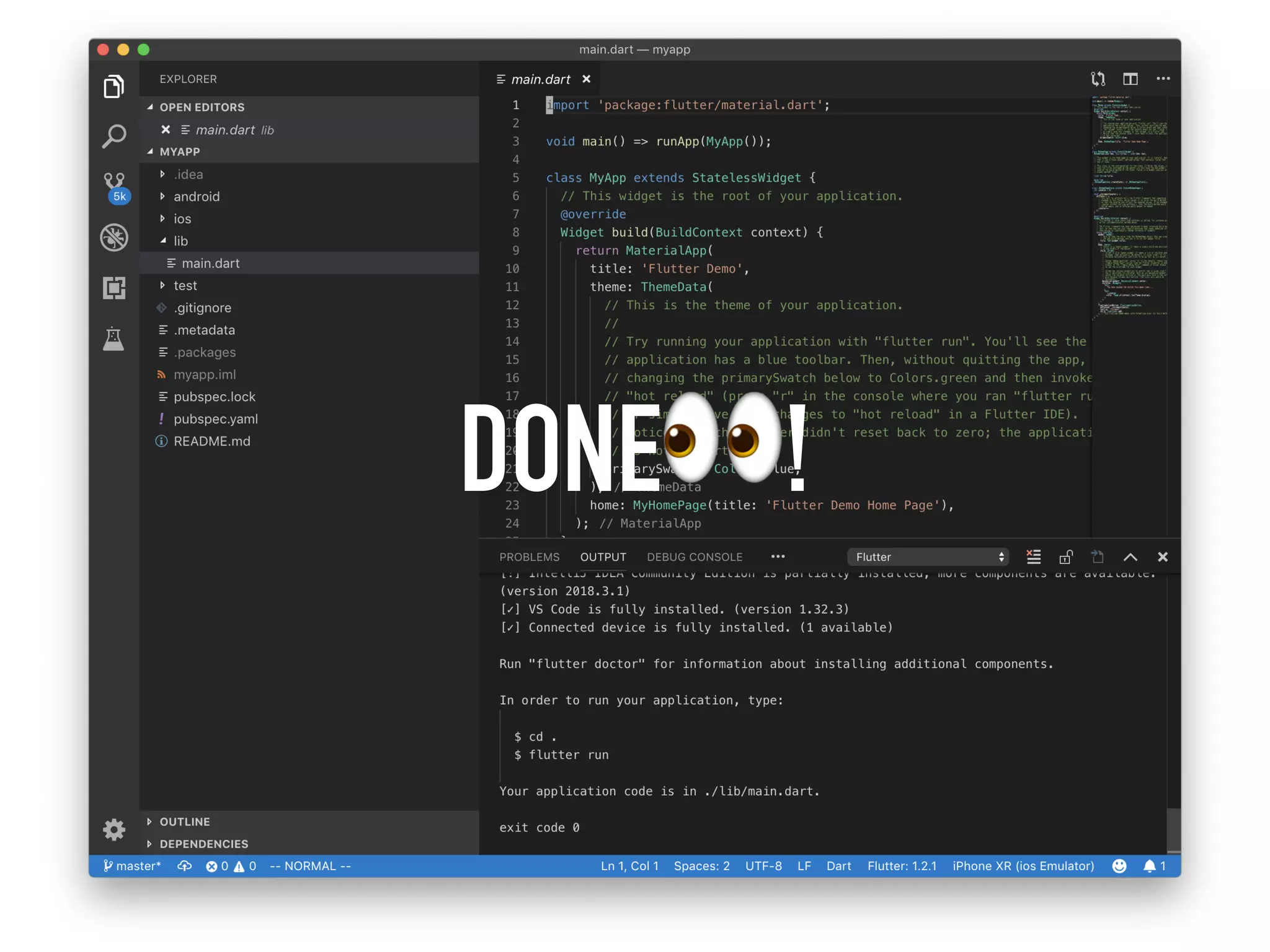The height and width of the screenshot is (952, 1270).
Task: Click the Manage gear icon
Action: pos(114,829)
